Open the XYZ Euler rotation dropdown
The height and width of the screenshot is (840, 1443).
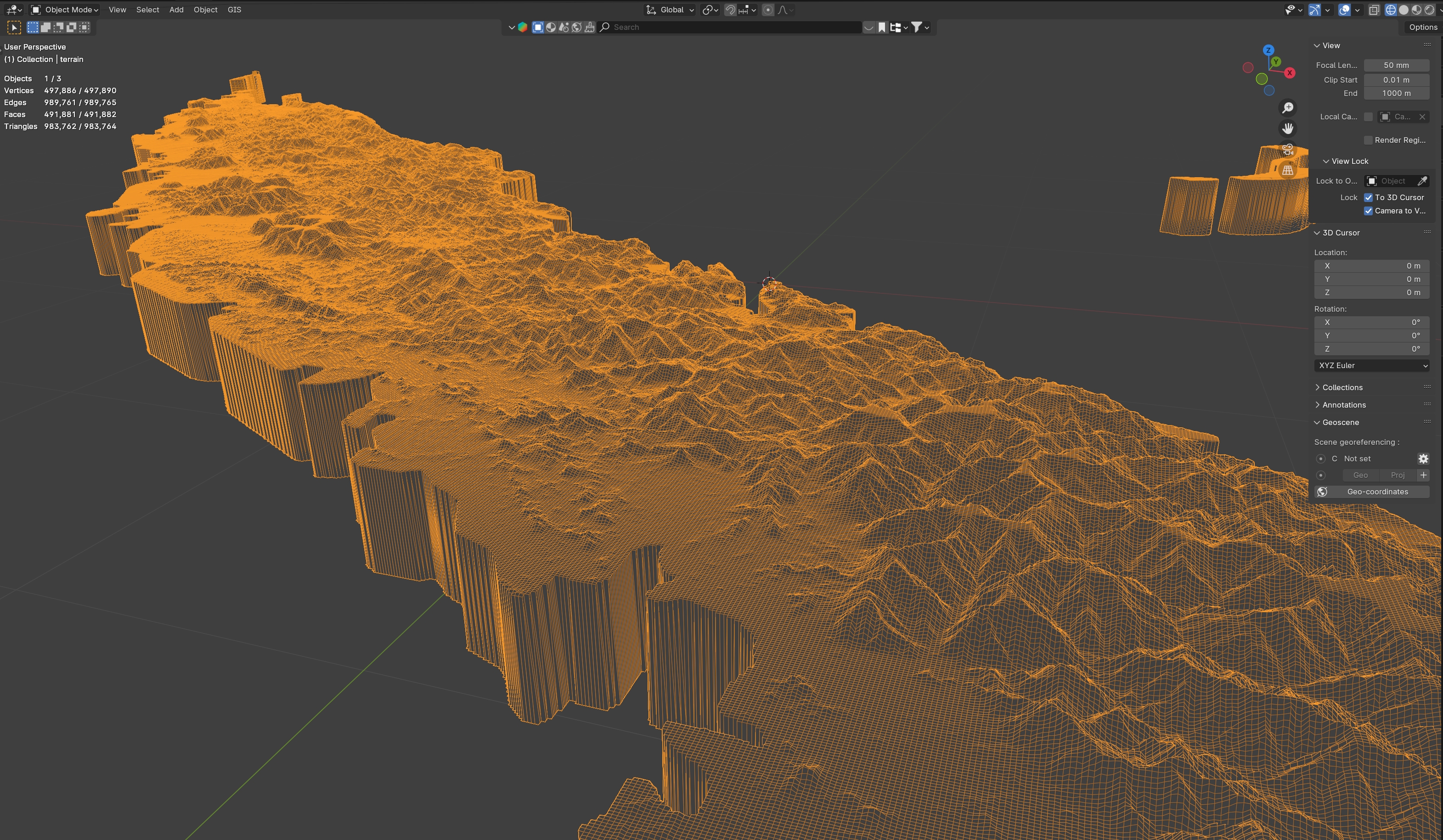click(1371, 366)
